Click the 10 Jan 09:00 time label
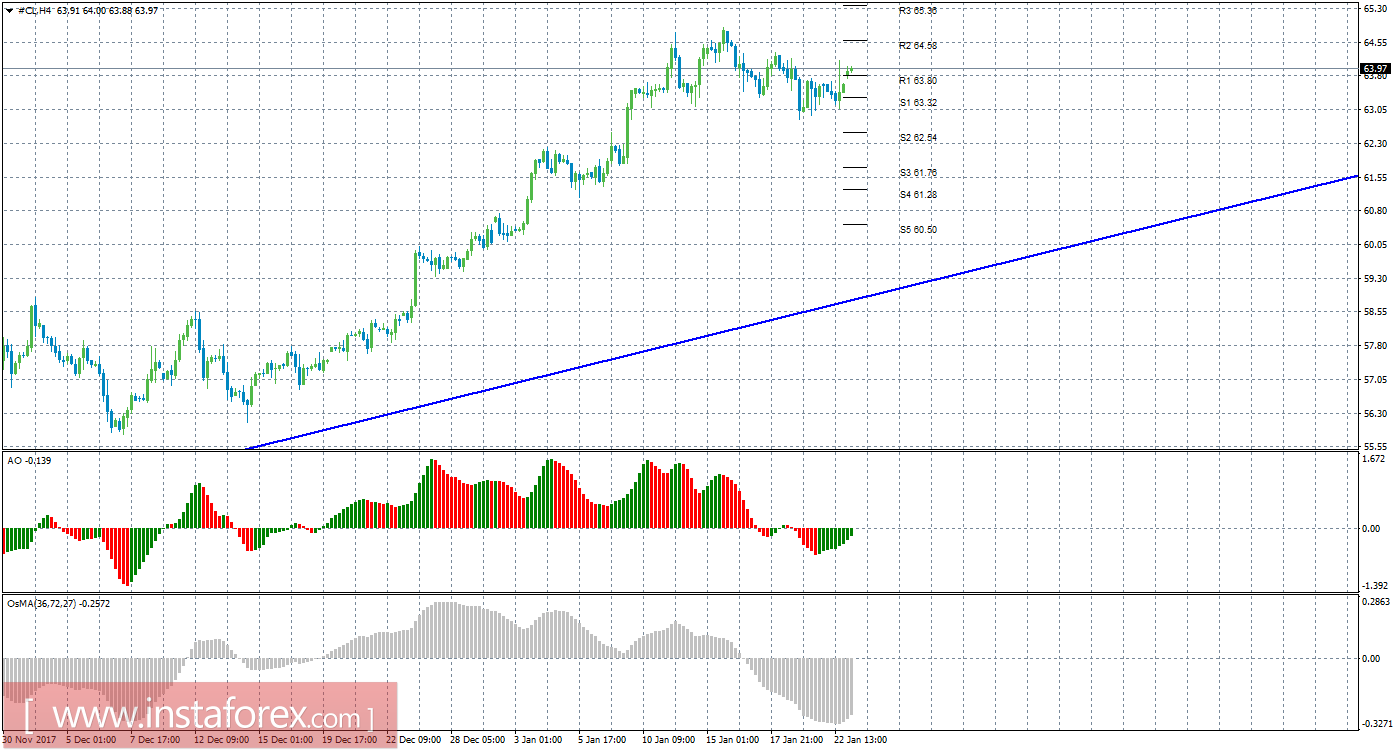Viewport: 1398px width, 751px height. pyautogui.click(x=668, y=741)
